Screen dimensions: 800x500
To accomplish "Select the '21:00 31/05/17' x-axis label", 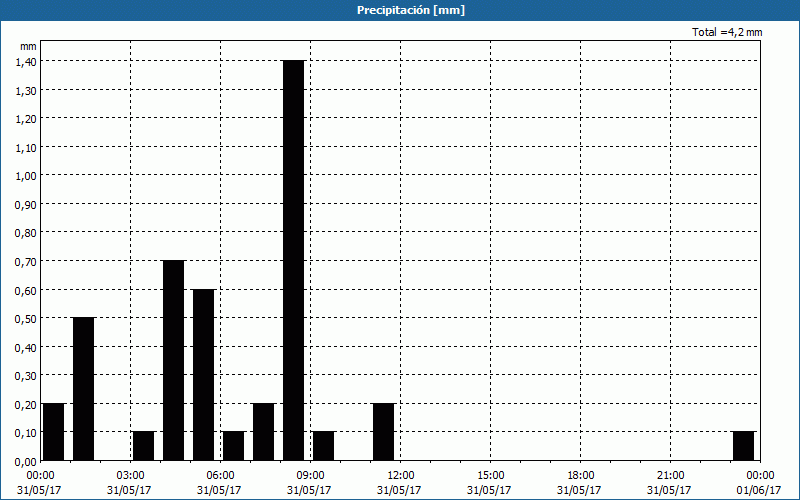I will (x=670, y=483).
